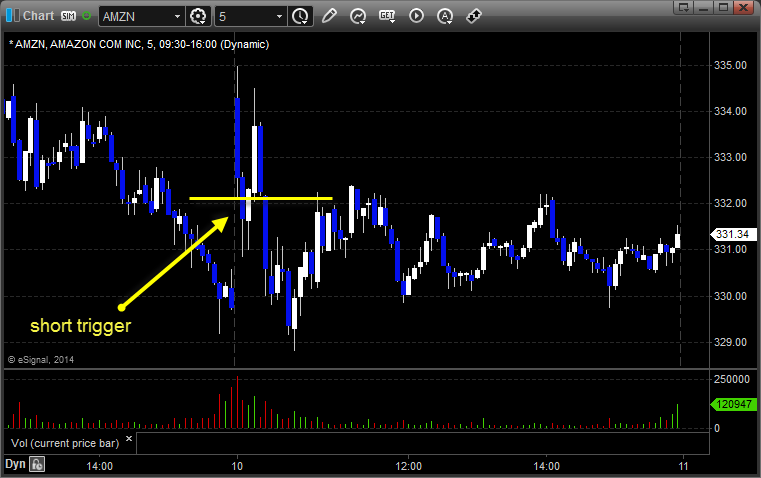Screen dimensions: 761x478
Task: Open the chart studies indicator menu
Action: click(x=358, y=16)
